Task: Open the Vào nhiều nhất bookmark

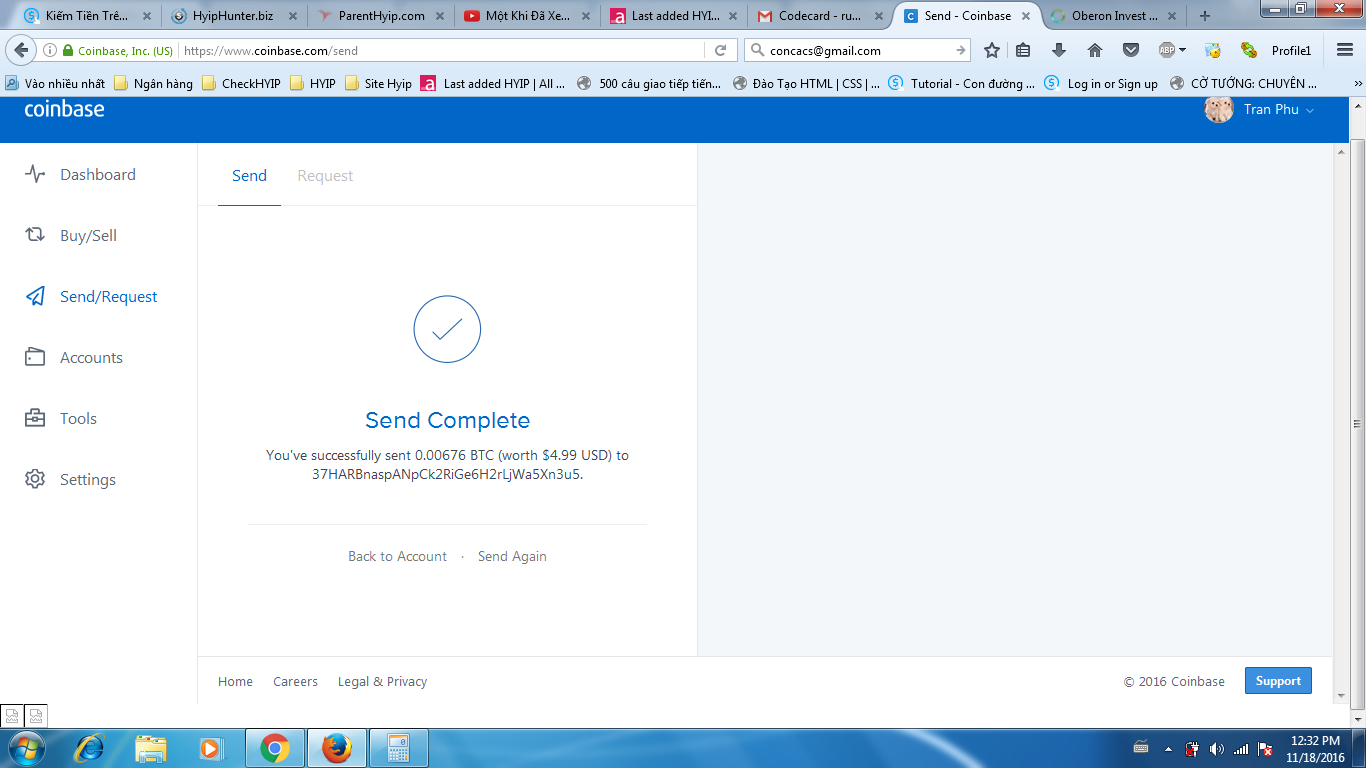Action: coord(55,84)
